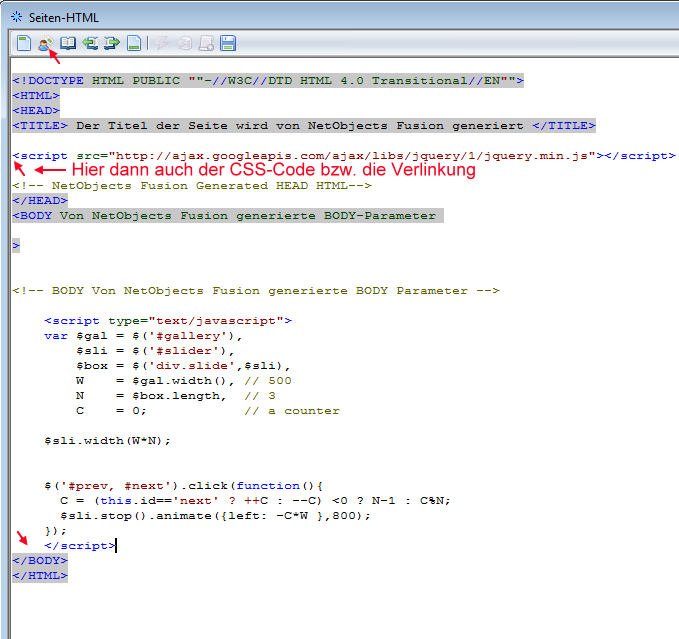Click the jquery.min.js script src line

(344, 155)
